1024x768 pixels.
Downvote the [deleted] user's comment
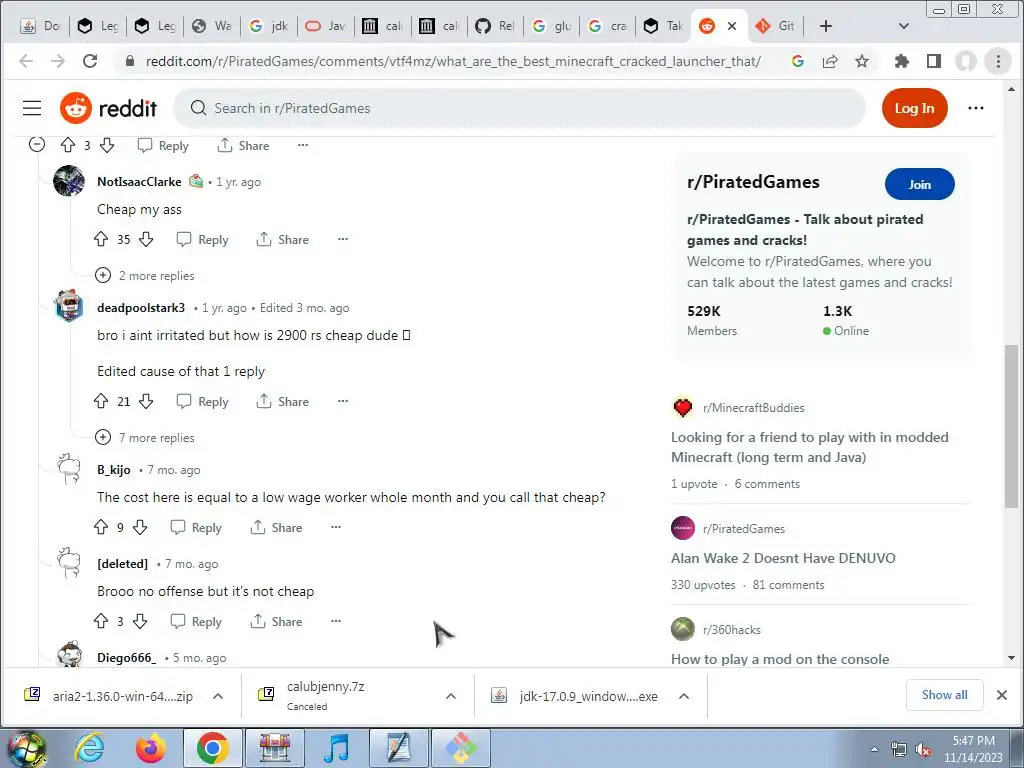click(140, 622)
